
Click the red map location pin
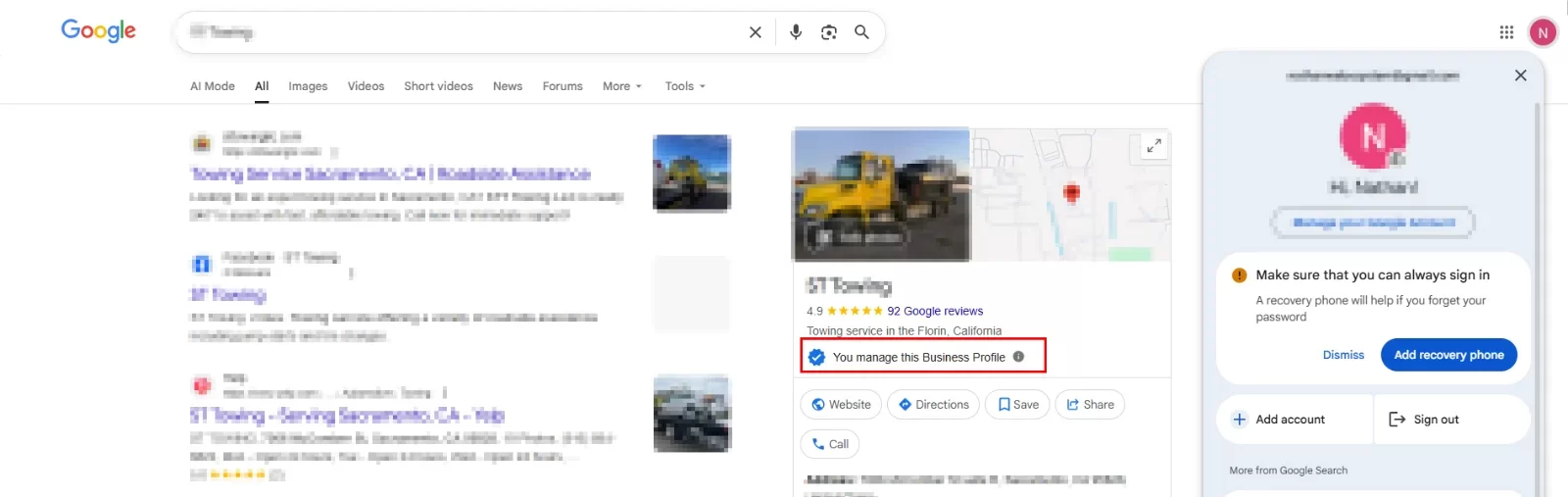pyautogui.click(x=1071, y=192)
